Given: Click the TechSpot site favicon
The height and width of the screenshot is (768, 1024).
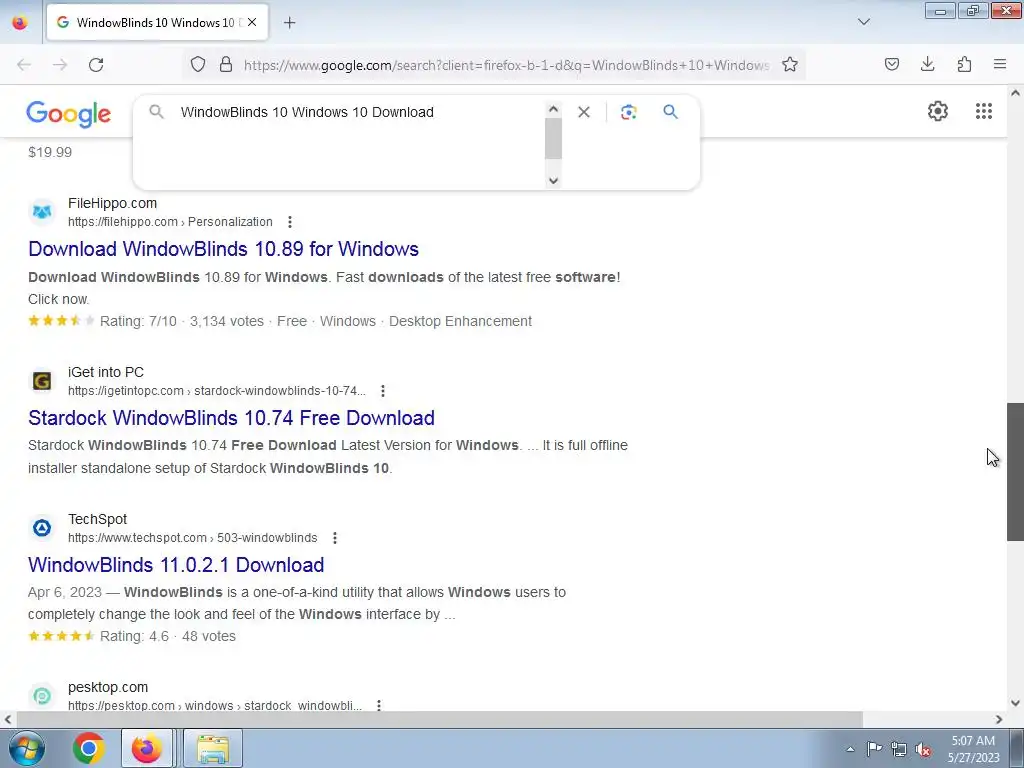Looking at the screenshot, I should point(42,528).
